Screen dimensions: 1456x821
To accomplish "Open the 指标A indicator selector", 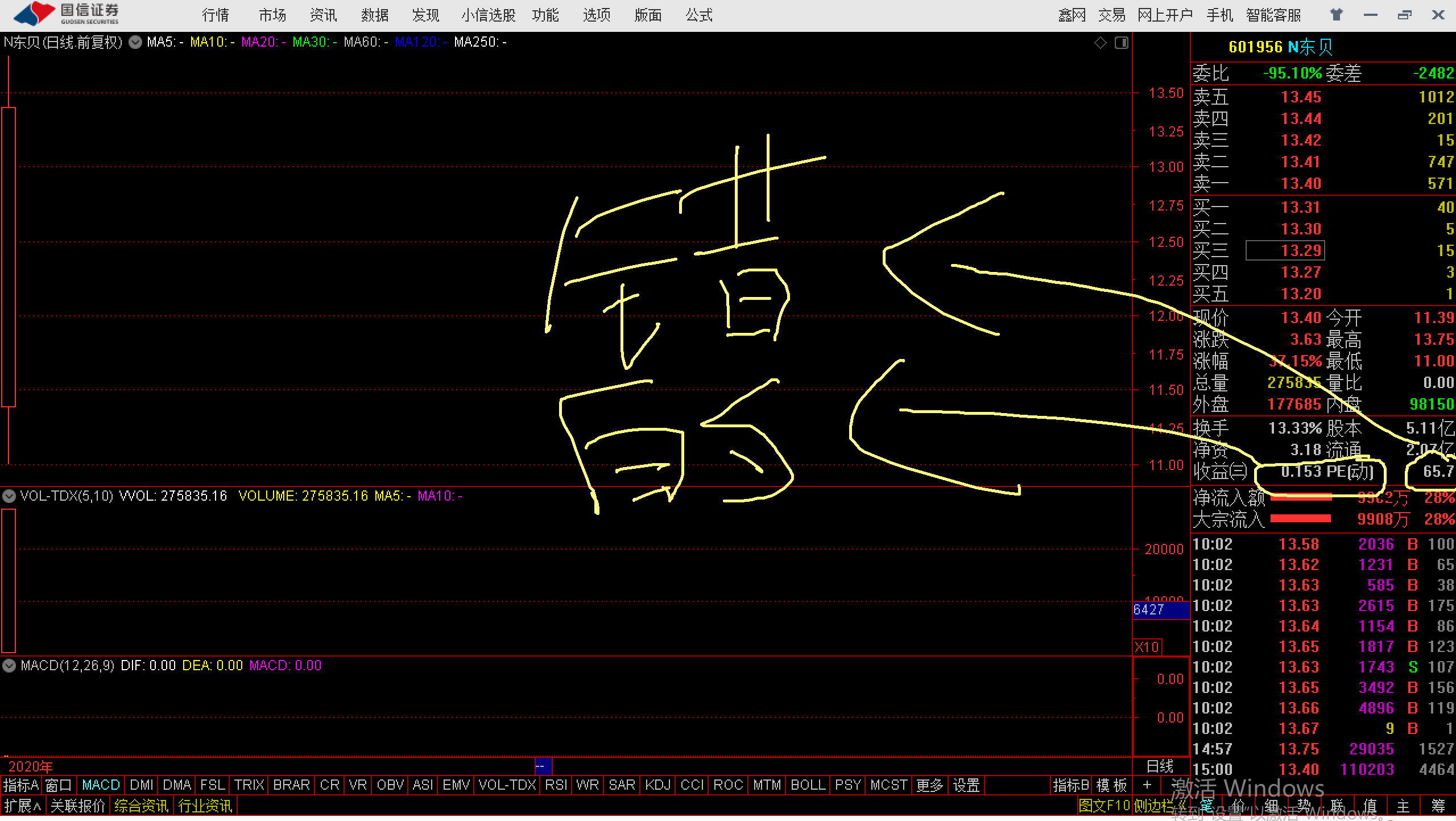I will pos(21,785).
